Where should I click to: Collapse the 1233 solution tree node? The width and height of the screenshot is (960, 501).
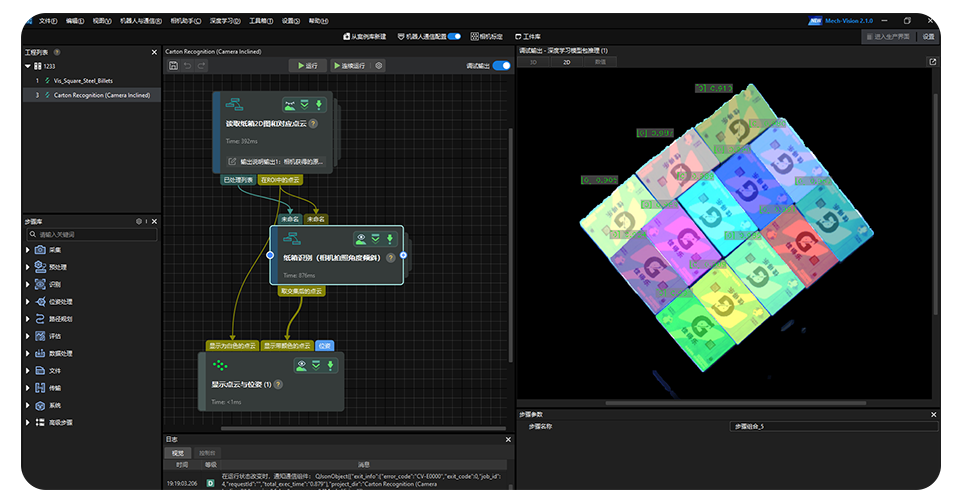pyautogui.click(x=26, y=66)
